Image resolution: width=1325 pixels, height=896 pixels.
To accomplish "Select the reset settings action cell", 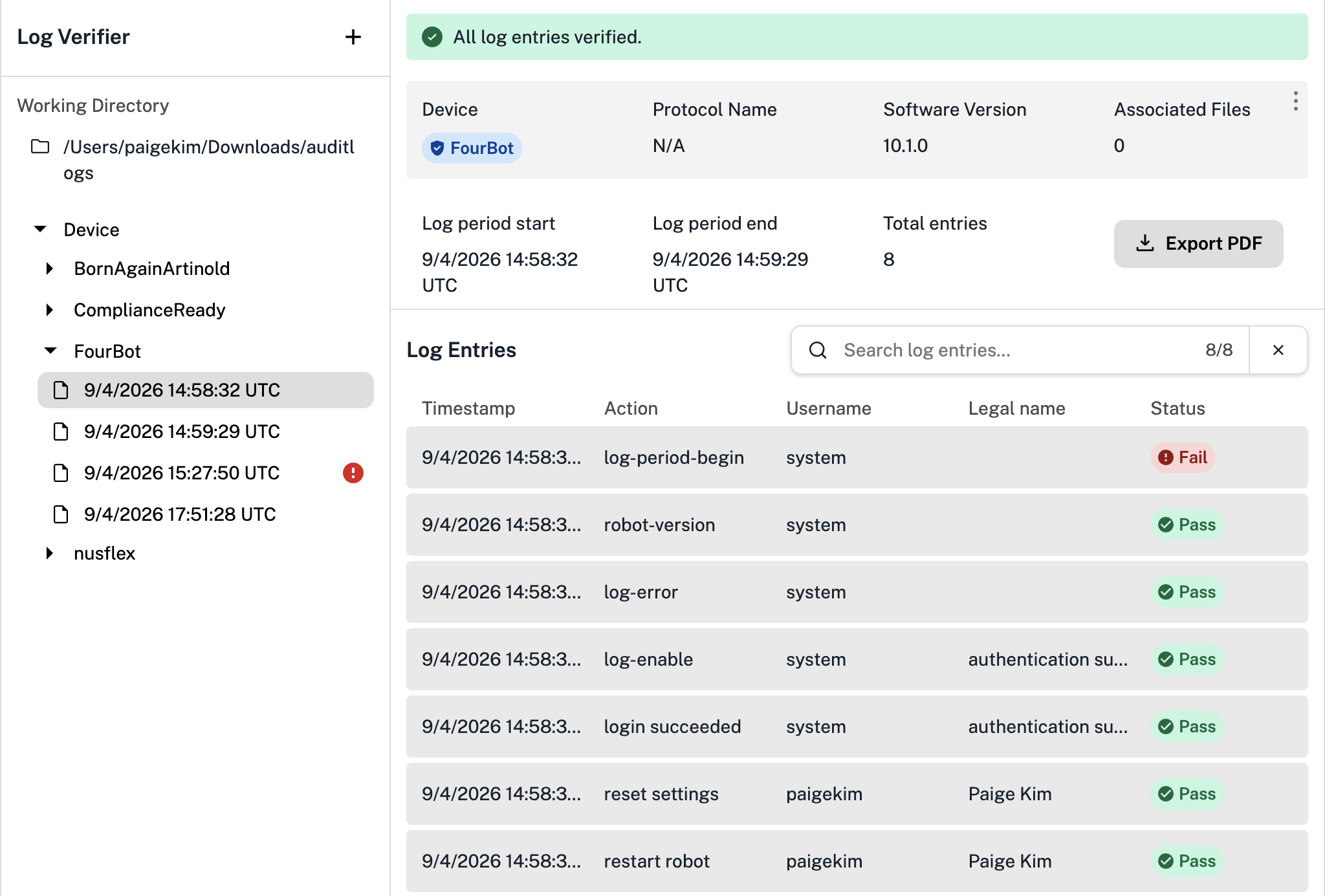I will pos(661,794).
